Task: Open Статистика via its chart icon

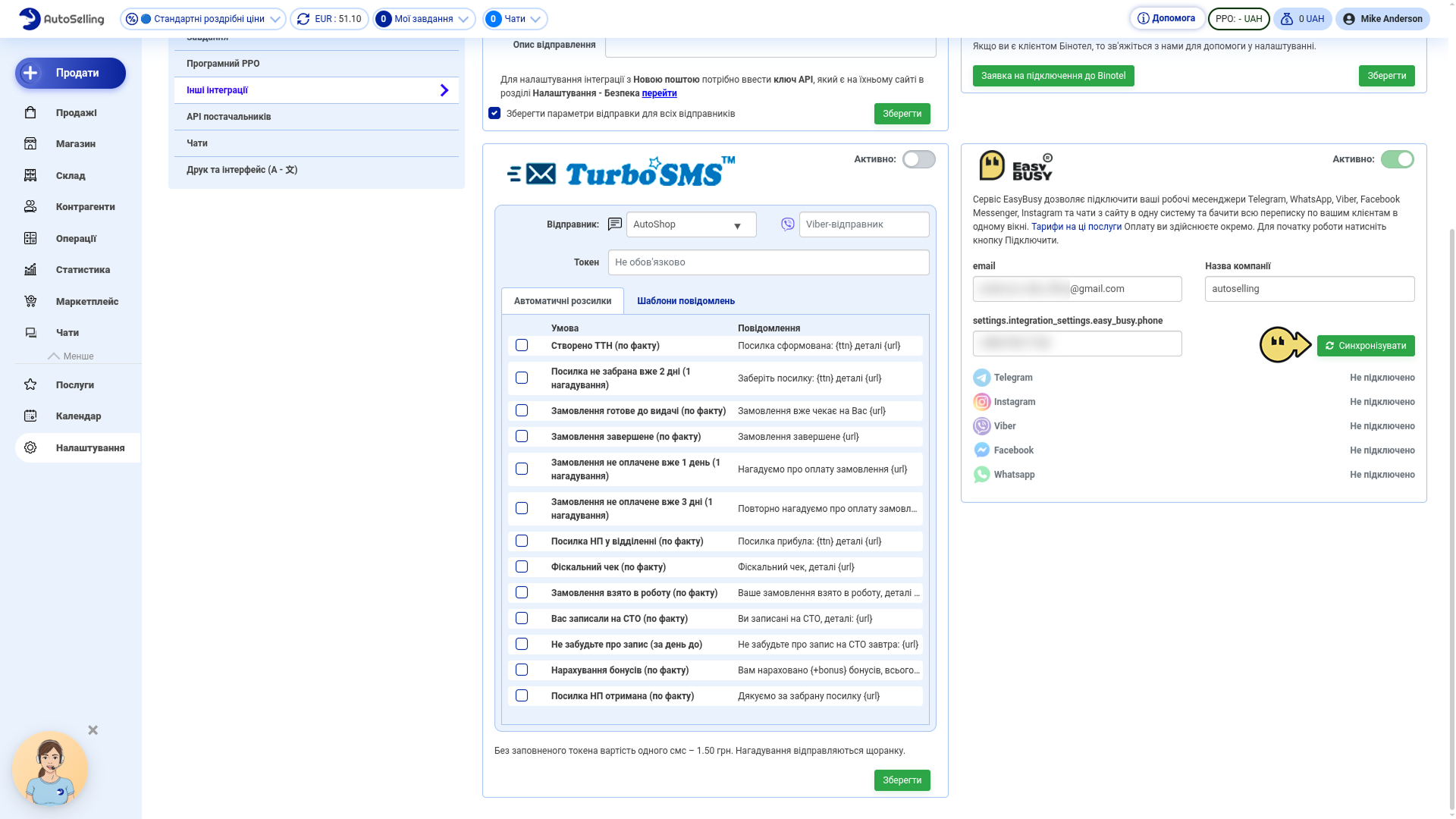Action: pyautogui.click(x=30, y=269)
